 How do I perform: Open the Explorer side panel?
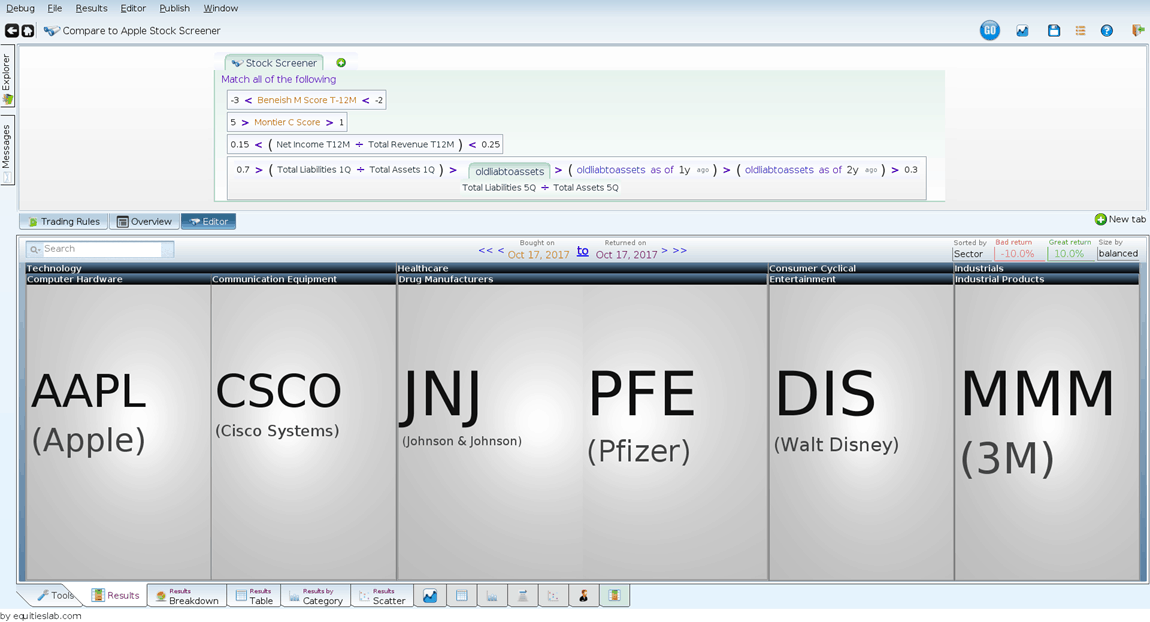tap(7, 77)
